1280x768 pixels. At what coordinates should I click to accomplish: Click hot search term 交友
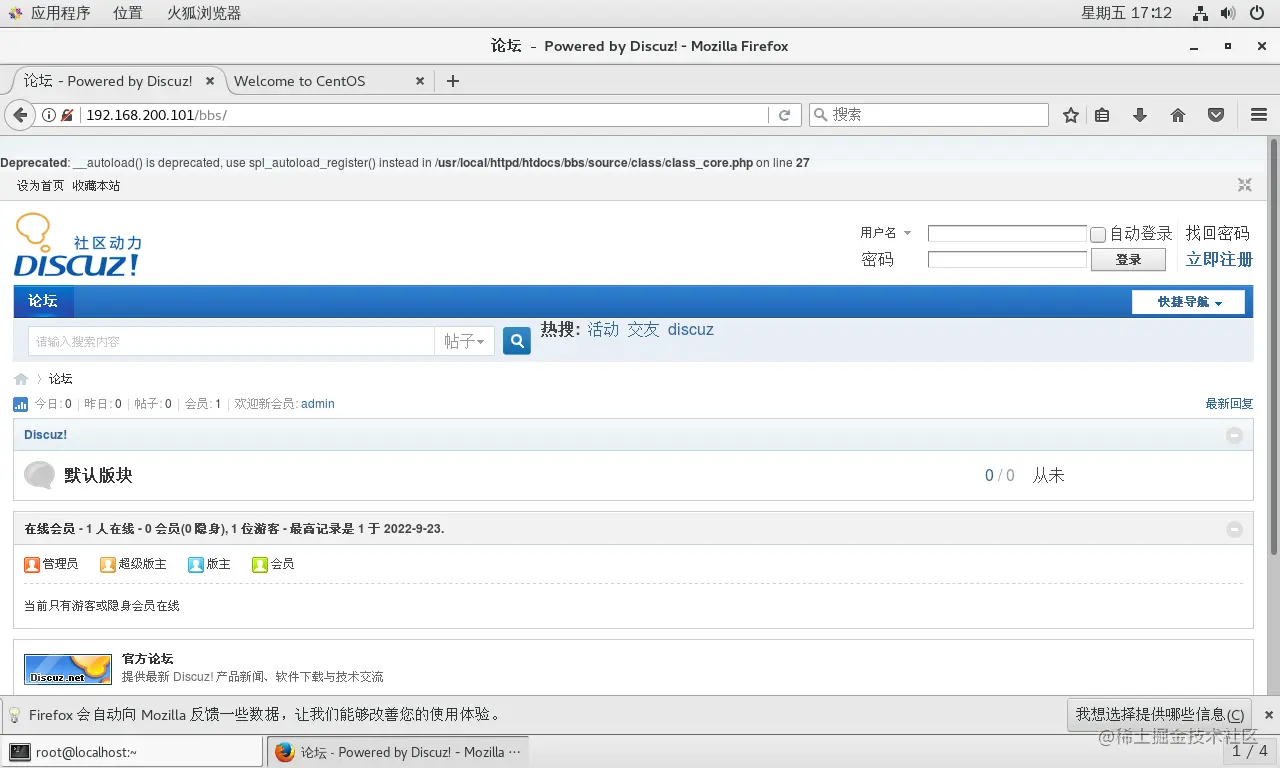[643, 330]
